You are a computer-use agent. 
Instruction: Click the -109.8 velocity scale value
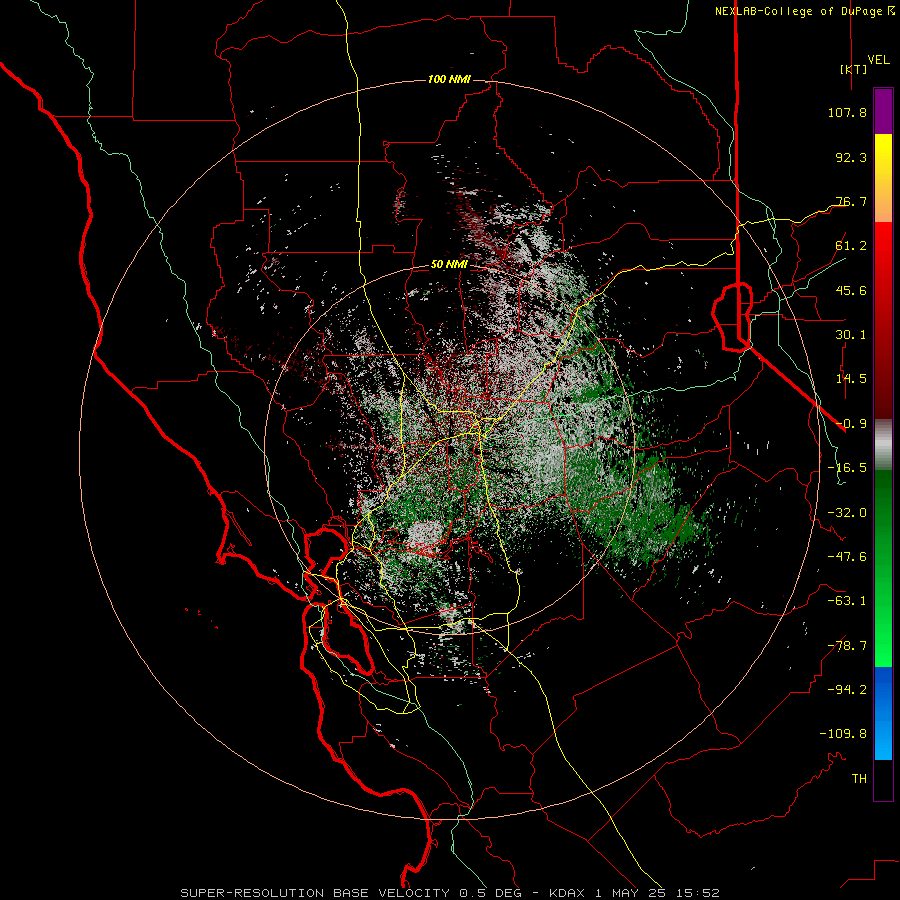coord(843,734)
